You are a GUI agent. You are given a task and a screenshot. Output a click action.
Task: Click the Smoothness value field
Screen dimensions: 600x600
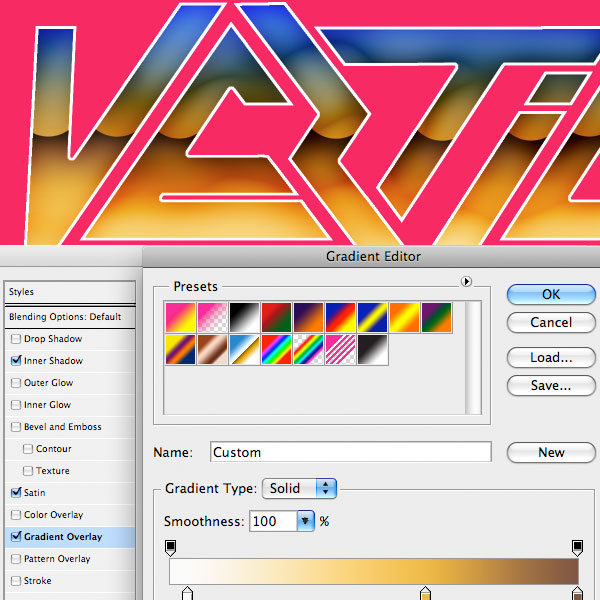[x=273, y=521]
